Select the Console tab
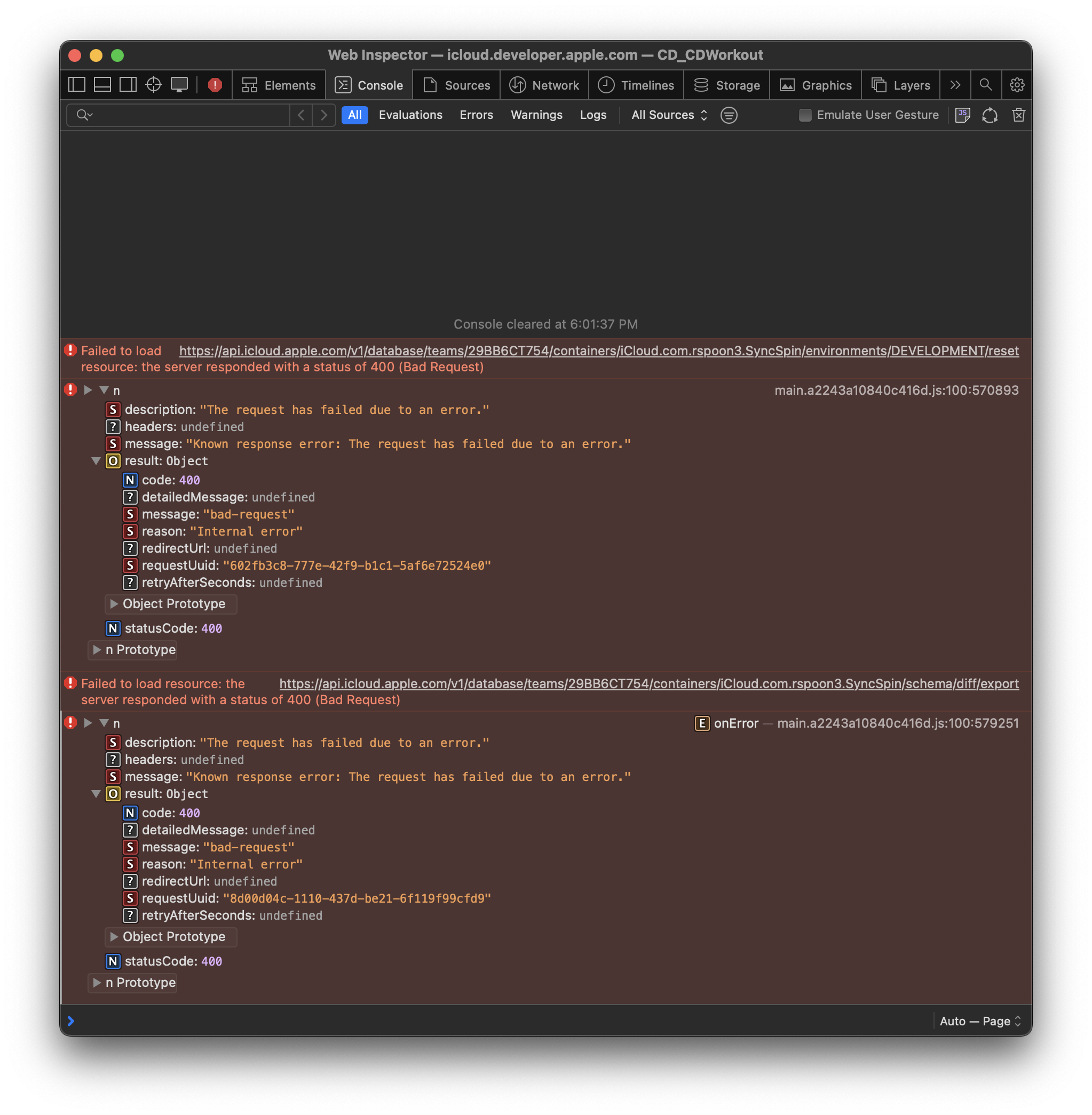This screenshot has height=1115, width=1092. click(x=369, y=85)
